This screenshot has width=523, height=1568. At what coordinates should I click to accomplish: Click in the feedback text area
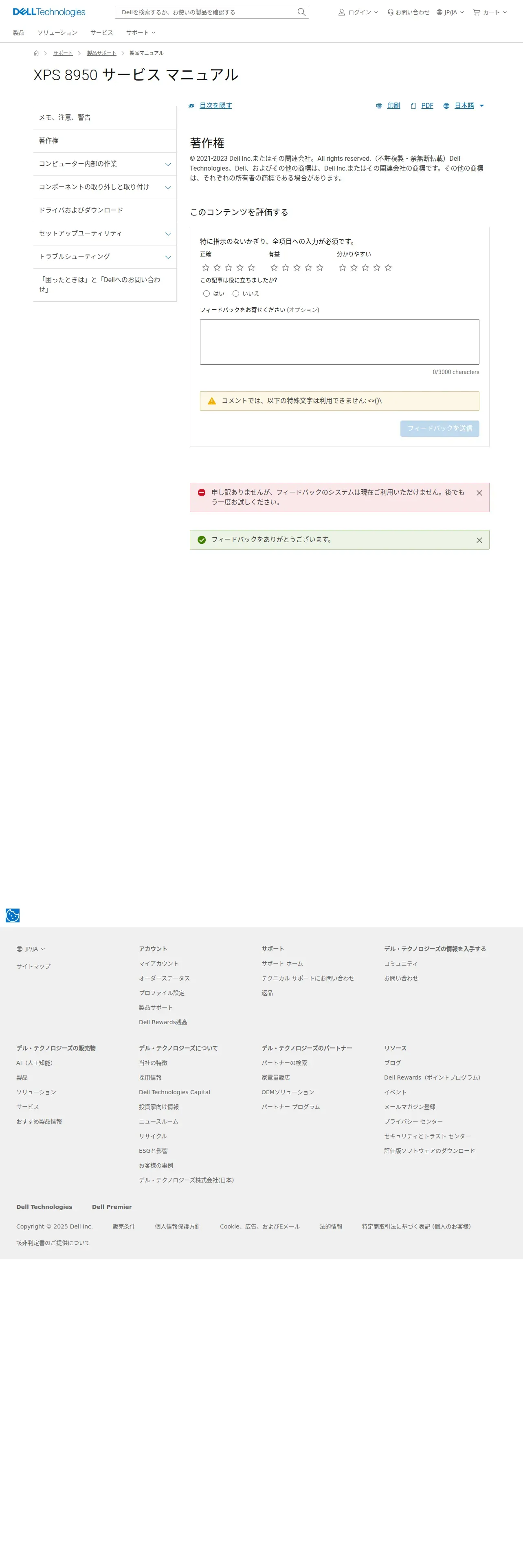tap(339, 342)
